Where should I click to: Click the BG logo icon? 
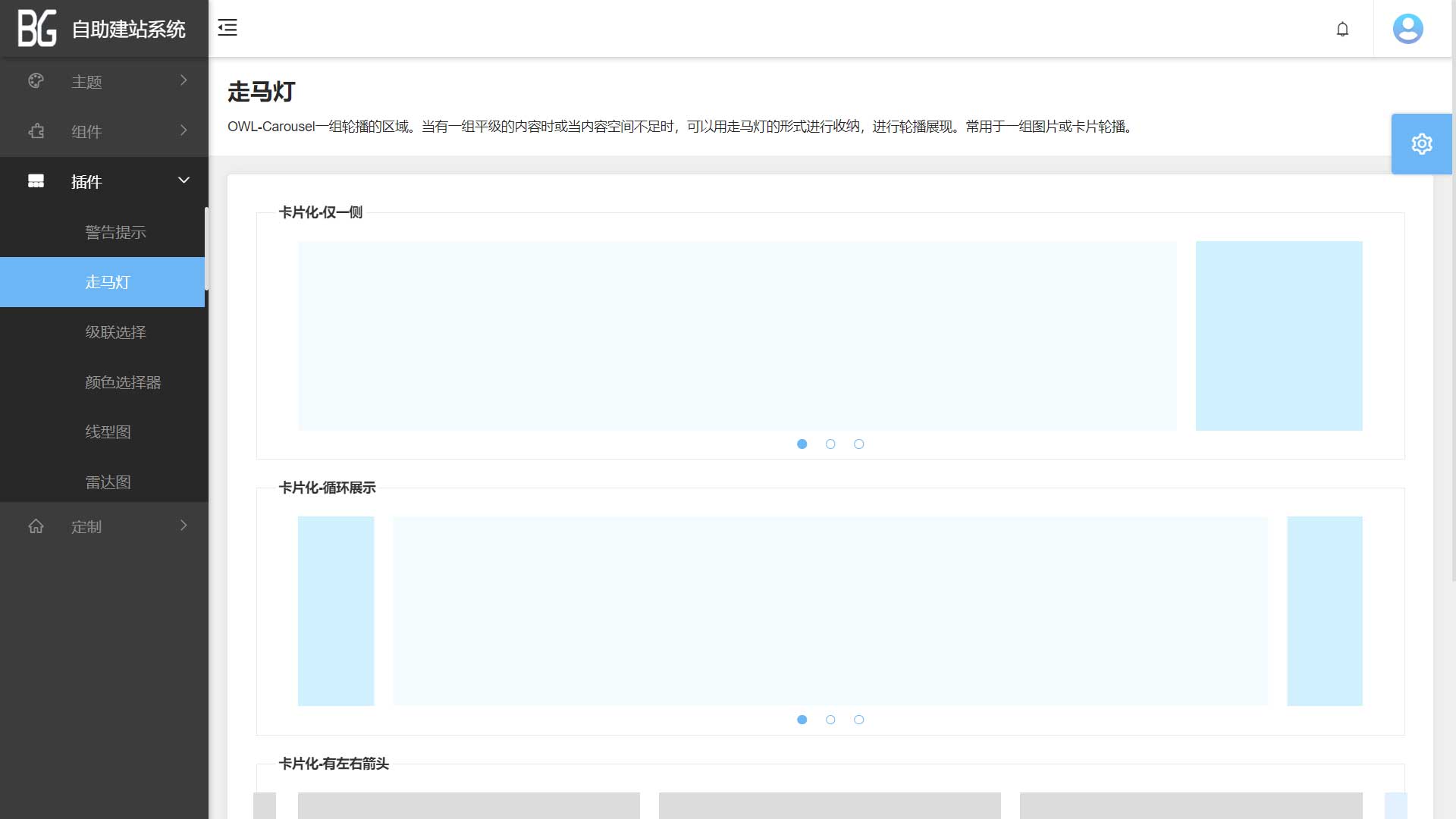pos(37,29)
